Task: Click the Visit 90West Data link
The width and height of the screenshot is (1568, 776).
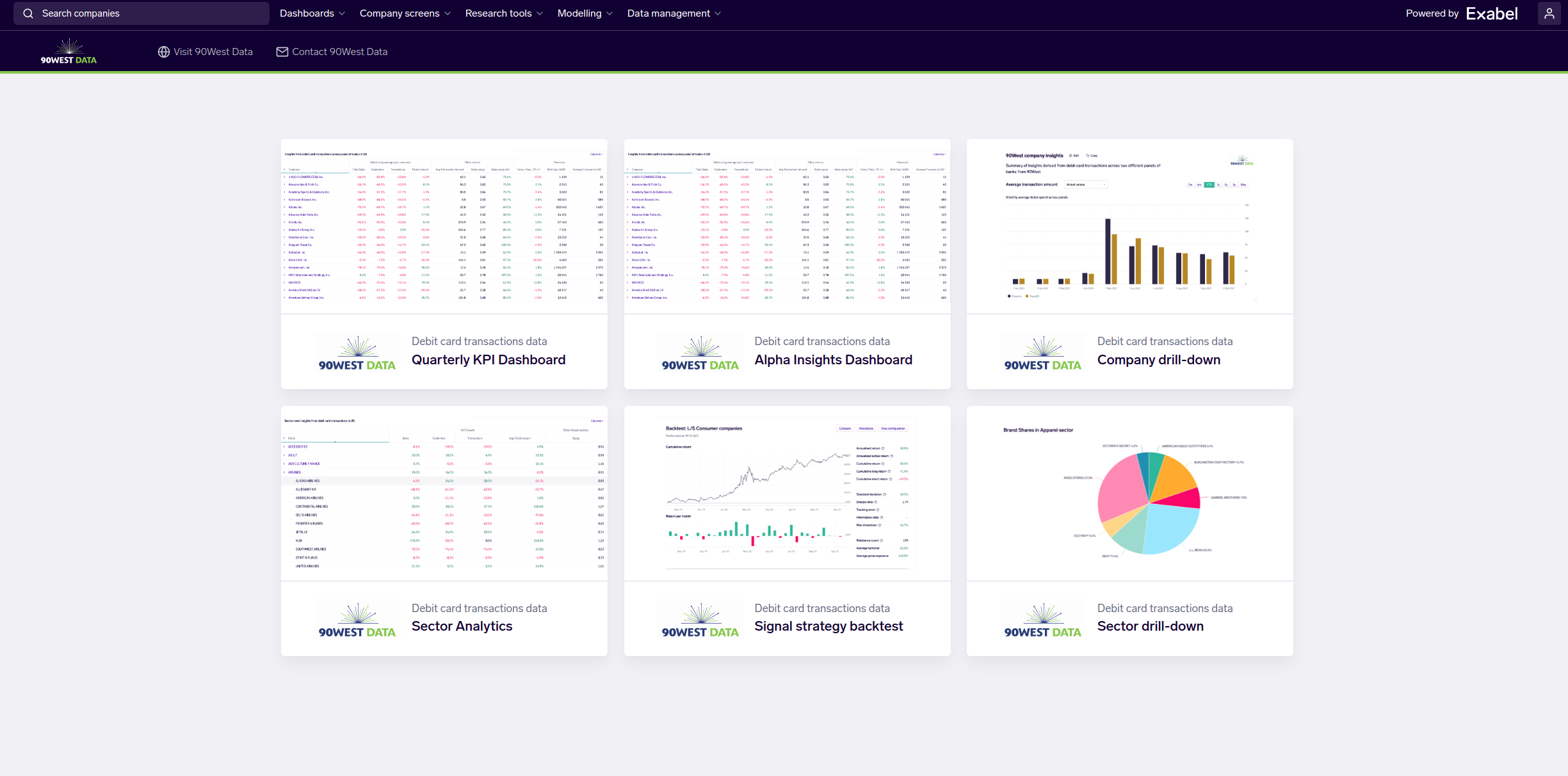Action: coord(213,52)
